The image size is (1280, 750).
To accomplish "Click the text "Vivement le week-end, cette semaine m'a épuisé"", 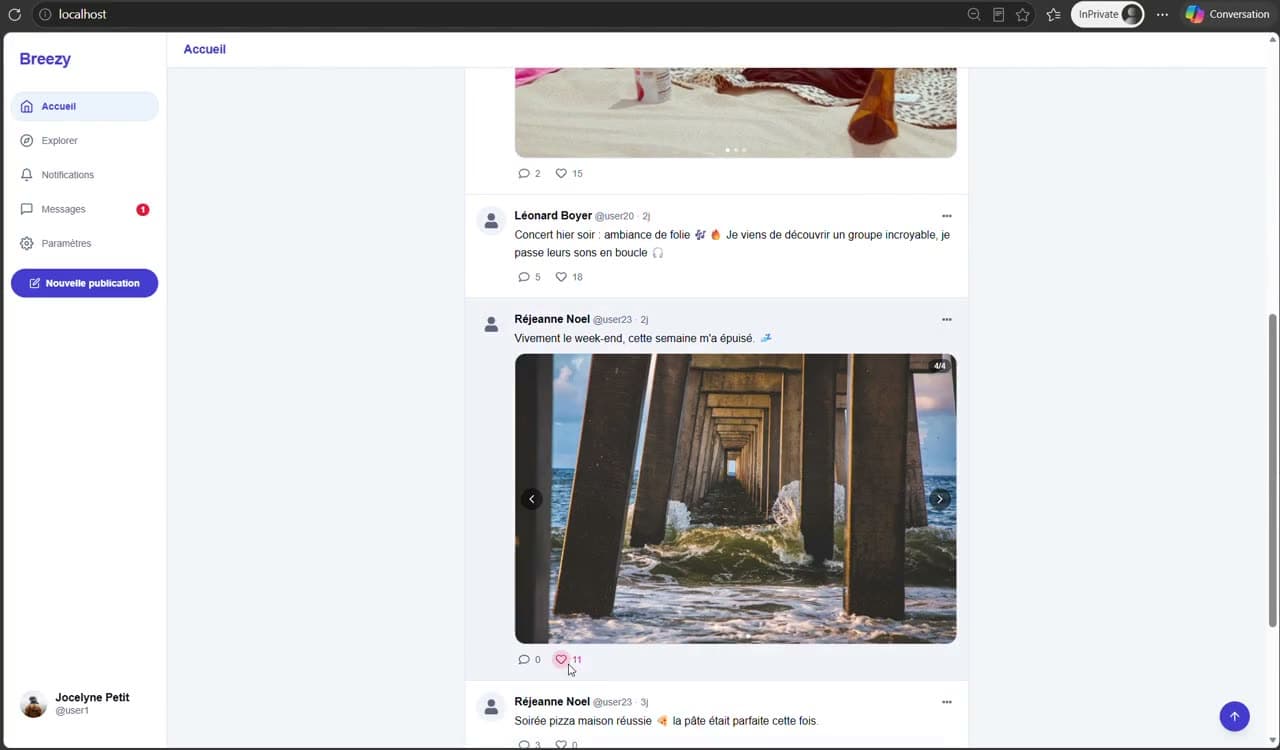I will 634,338.
